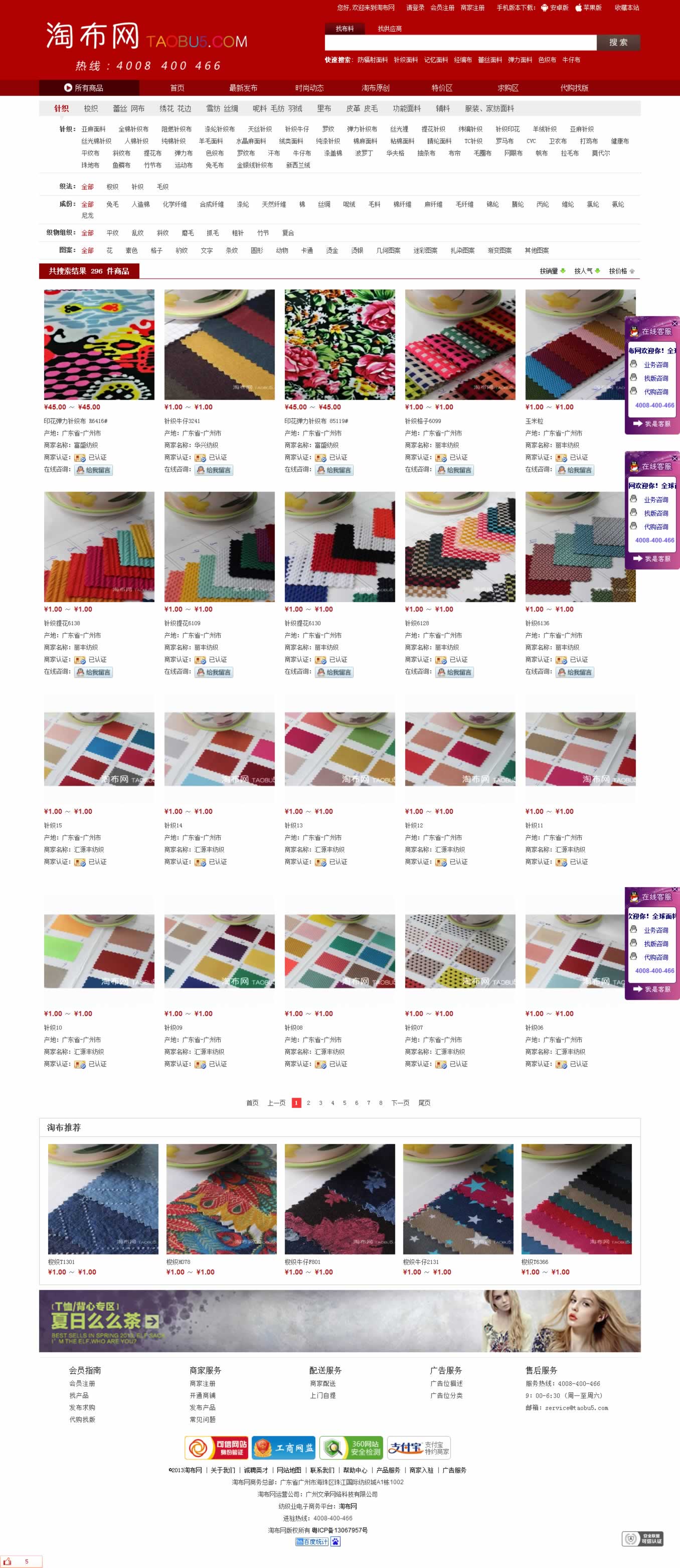Click the 百度统计 statistics icon
This screenshot has height=1568, width=680.
pos(311,1542)
